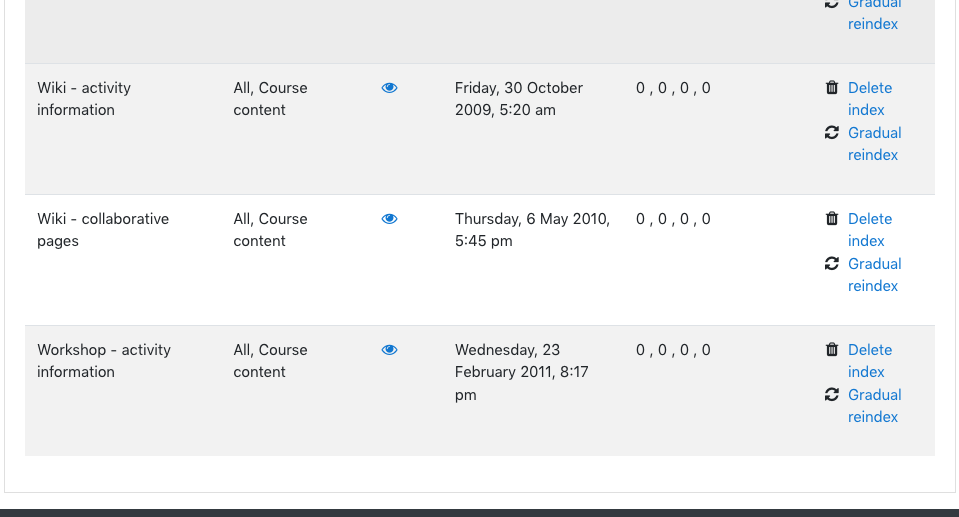The height and width of the screenshot is (517, 959).
Task: Click trash icon for Wiki - collaborative pages
Action: 832,218
